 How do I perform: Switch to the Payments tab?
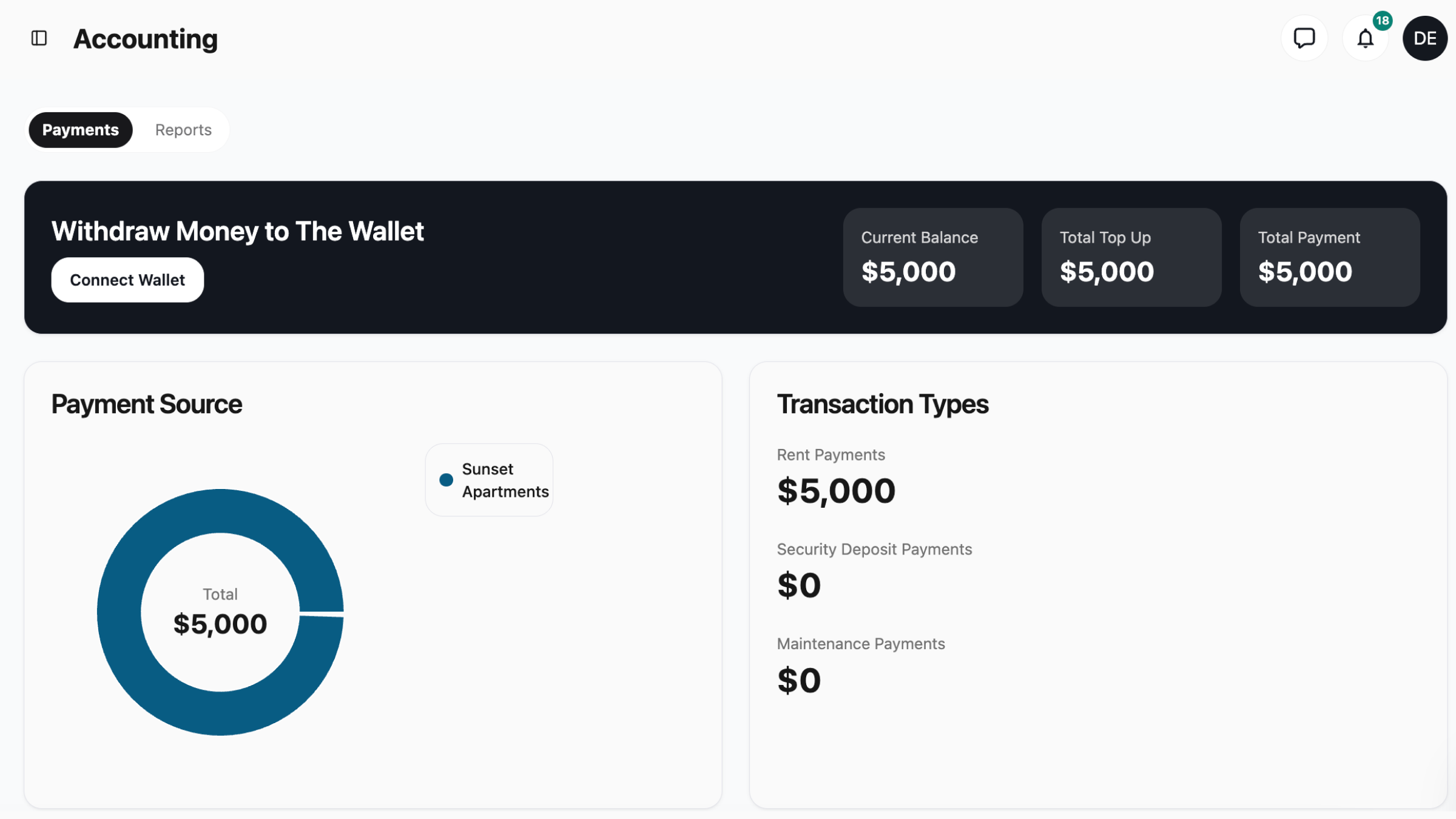(x=80, y=130)
